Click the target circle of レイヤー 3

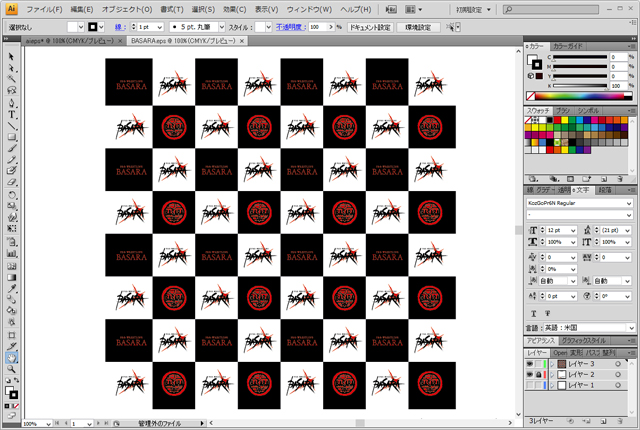click(x=618, y=364)
